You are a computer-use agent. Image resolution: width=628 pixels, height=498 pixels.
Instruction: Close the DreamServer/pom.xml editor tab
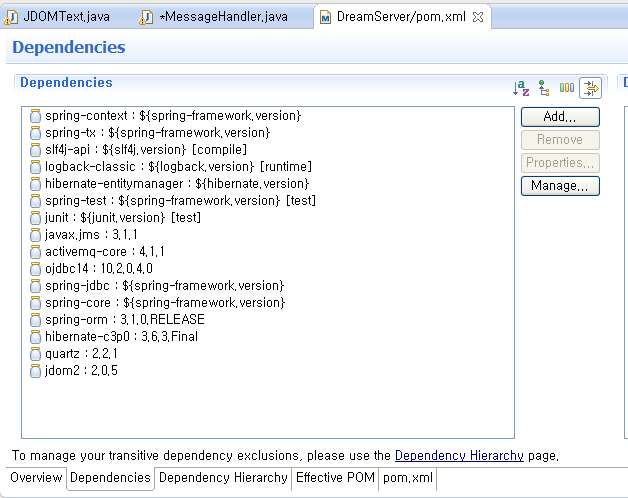point(477,17)
